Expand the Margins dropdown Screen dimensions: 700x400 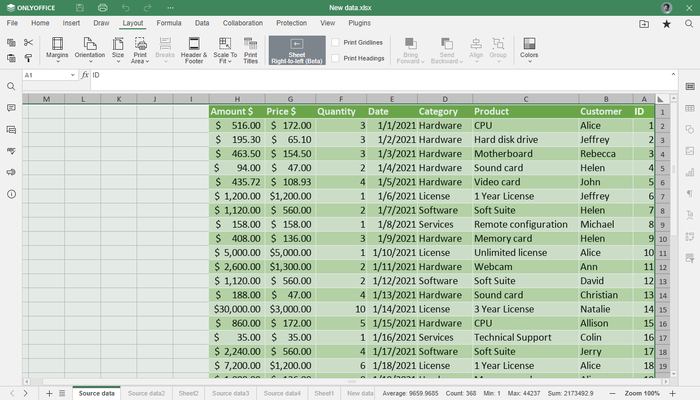[x=57, y=50]
